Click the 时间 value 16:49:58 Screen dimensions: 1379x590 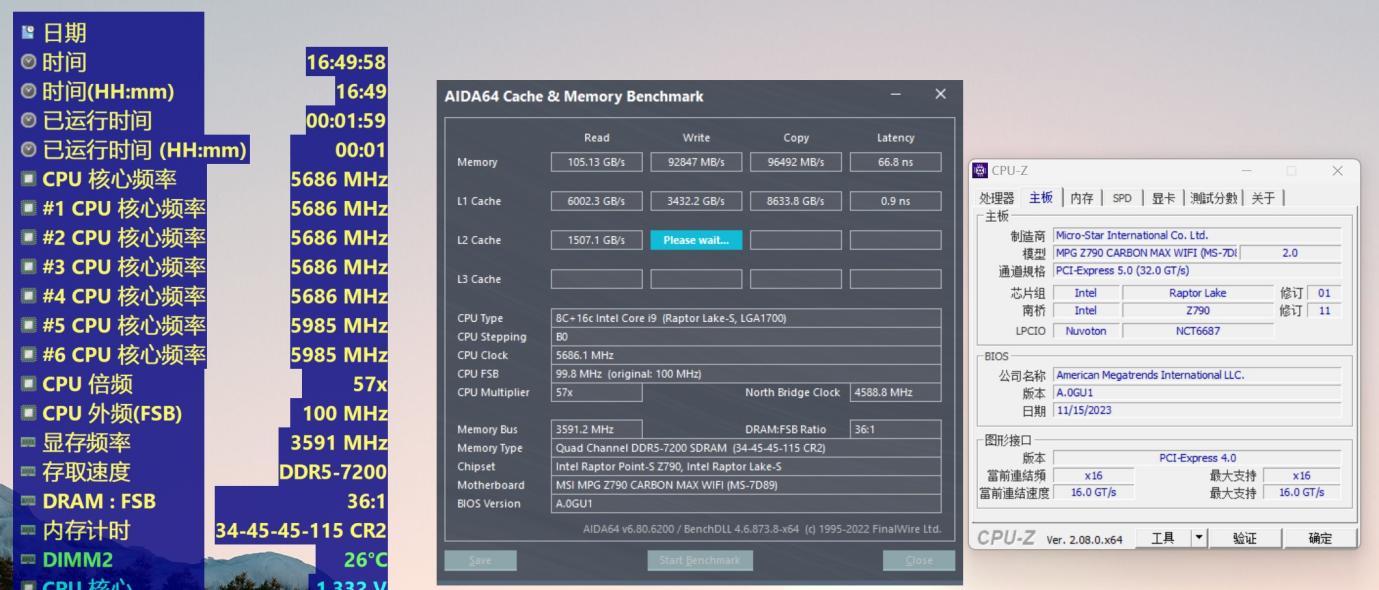pos(346,63)
